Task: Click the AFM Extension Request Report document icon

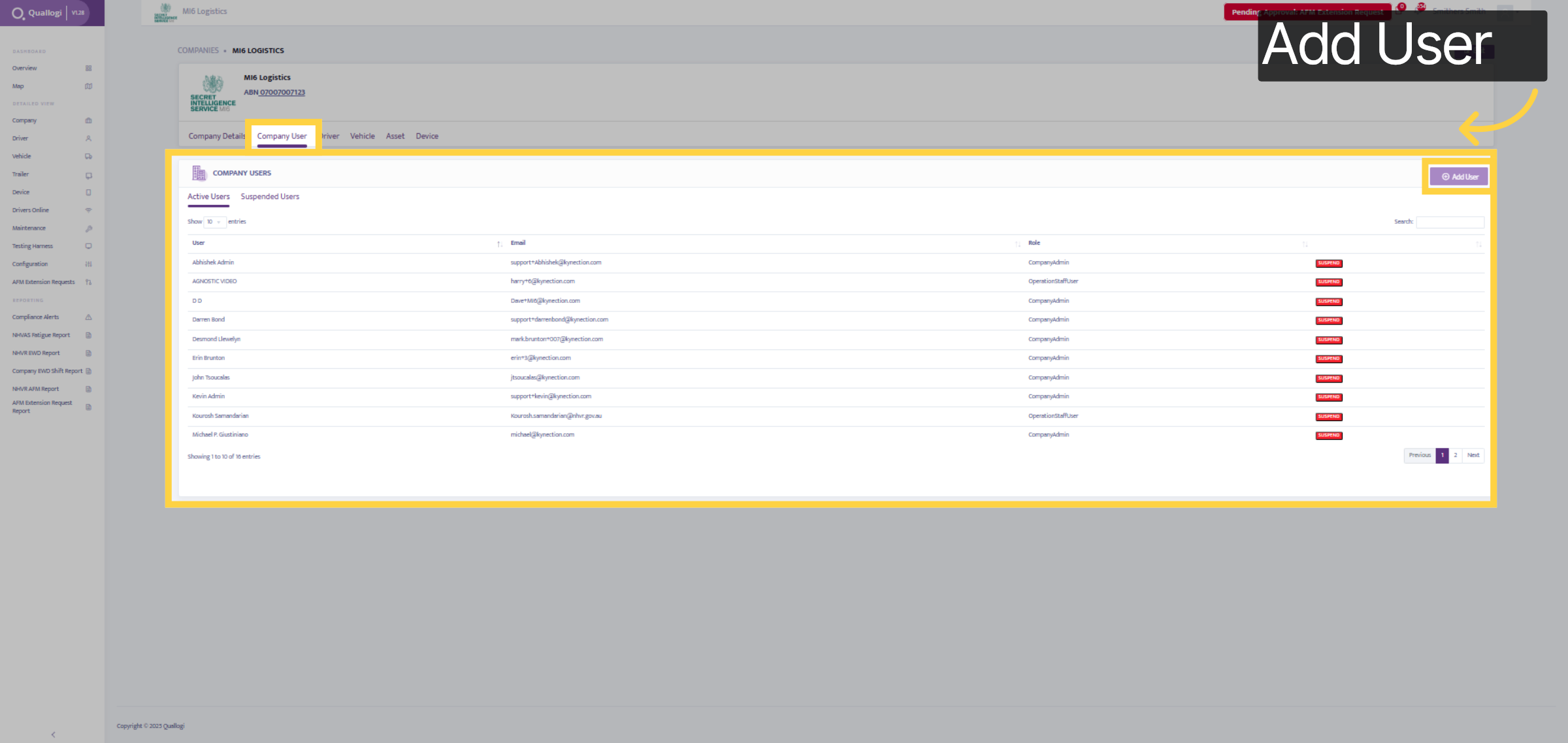Action: (88, 407)
